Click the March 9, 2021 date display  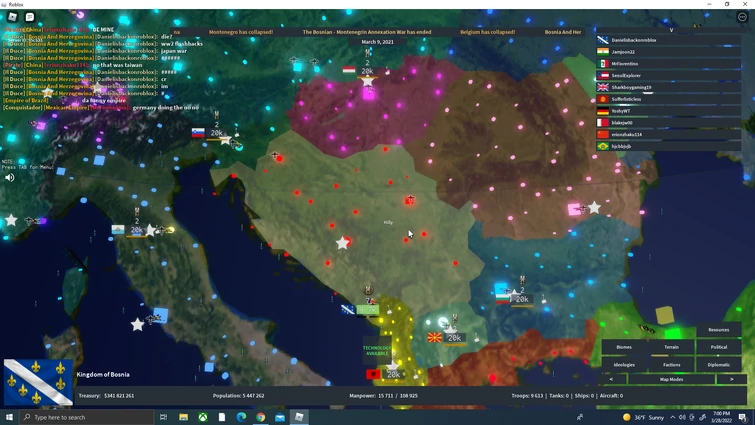tap(378, 42)
